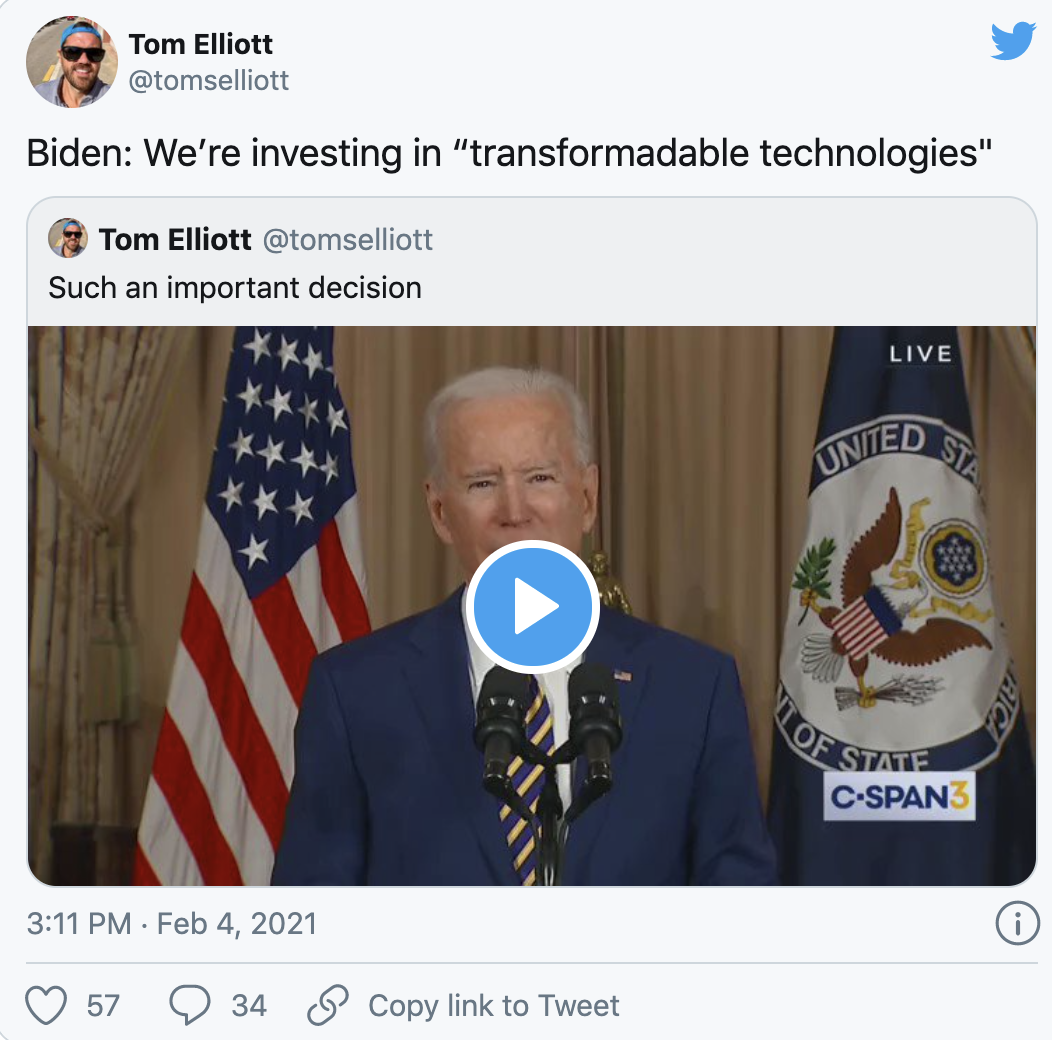Click the @tomselliott handle in quoted tweet
Image resolution: width=1052 pixels, height=1040 pixels.
(348, 240)
